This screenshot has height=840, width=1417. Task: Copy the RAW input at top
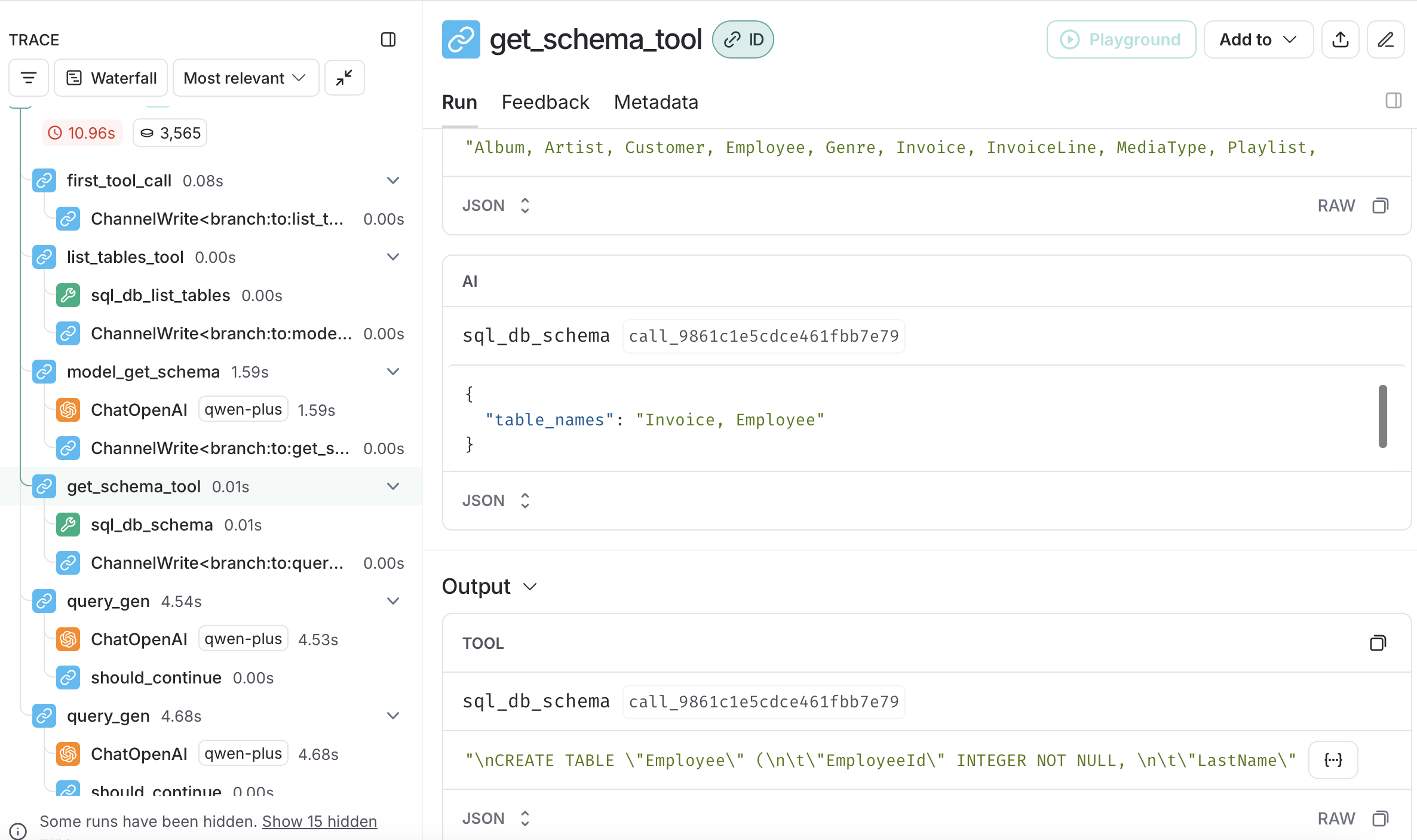point(1380,206)
